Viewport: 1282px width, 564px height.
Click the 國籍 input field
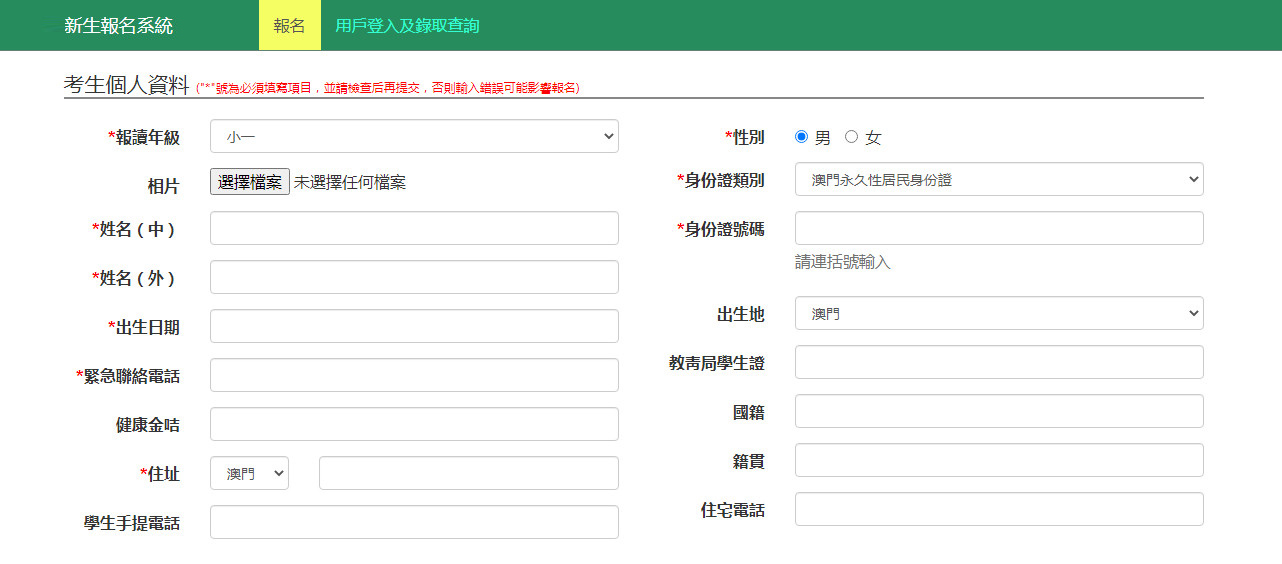(x=998, y=412)
